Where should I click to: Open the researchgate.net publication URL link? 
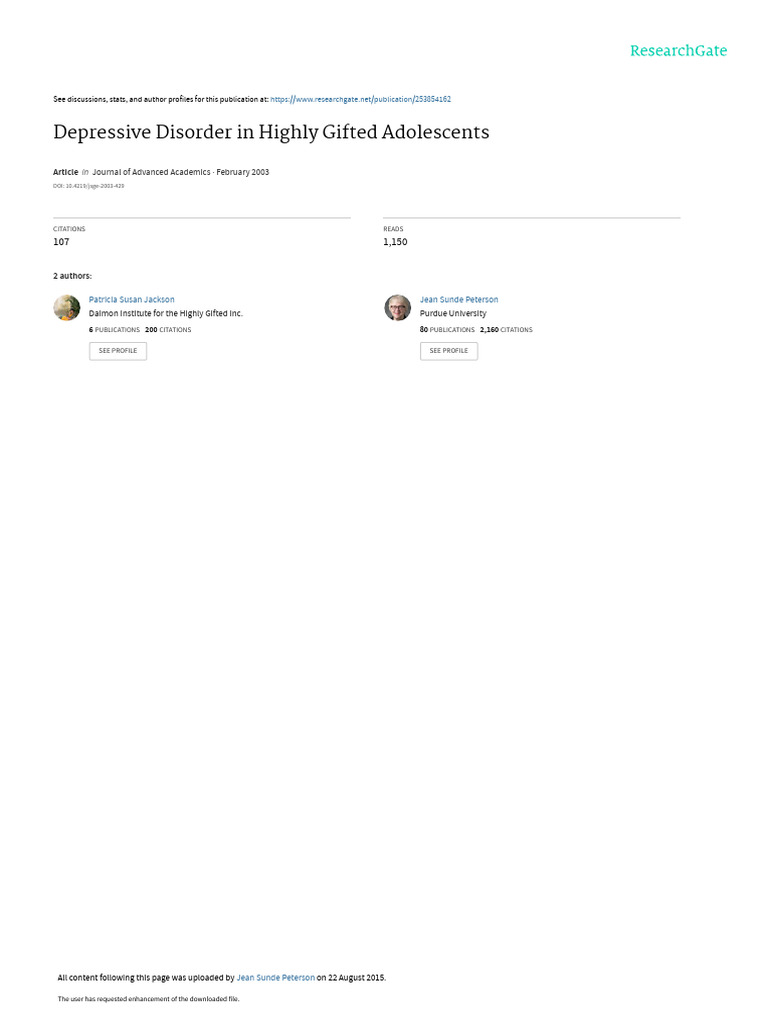pyautogui.click(x=361, y=99)
